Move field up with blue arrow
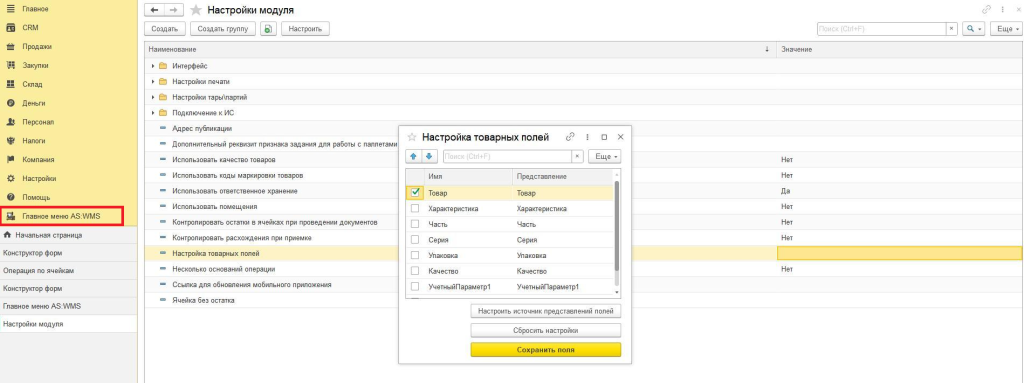The width and height of the screenshot is (1024, 383). [413, 157]
